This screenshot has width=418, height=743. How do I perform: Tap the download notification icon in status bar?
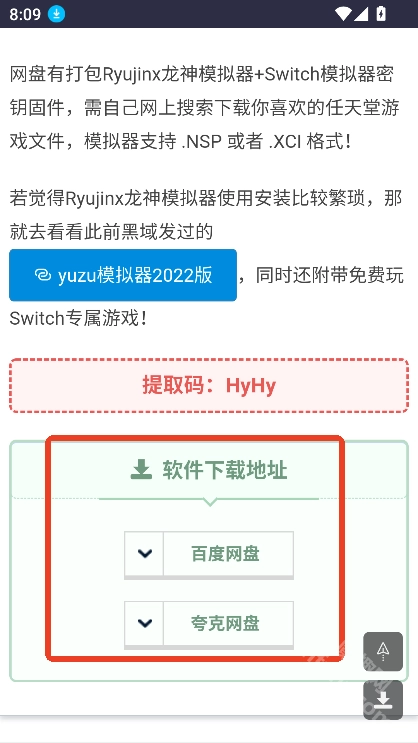(x=56, y=14)
